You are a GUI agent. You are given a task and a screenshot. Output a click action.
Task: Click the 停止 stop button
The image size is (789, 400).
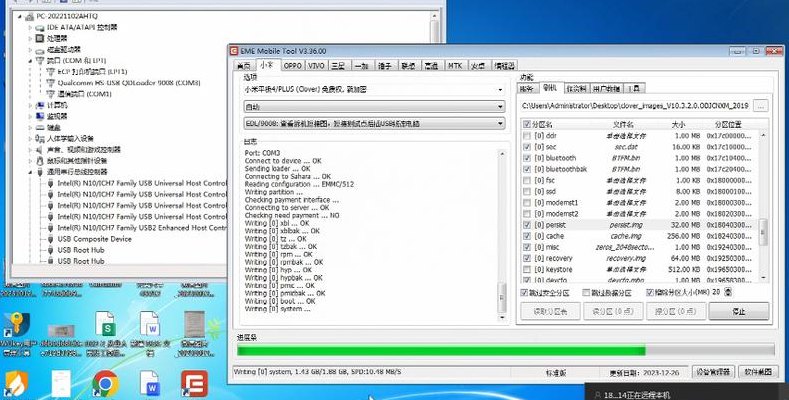[x=739, y=311]
